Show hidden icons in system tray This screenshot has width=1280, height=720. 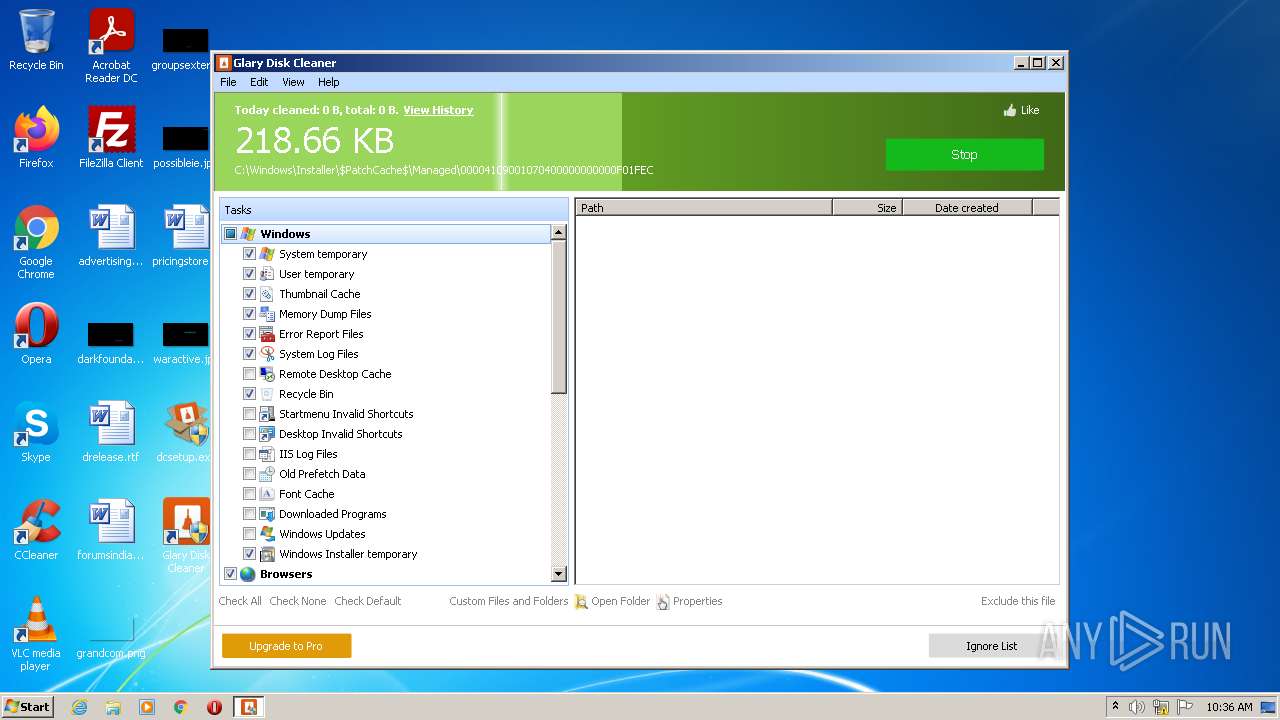[1115, 707]
